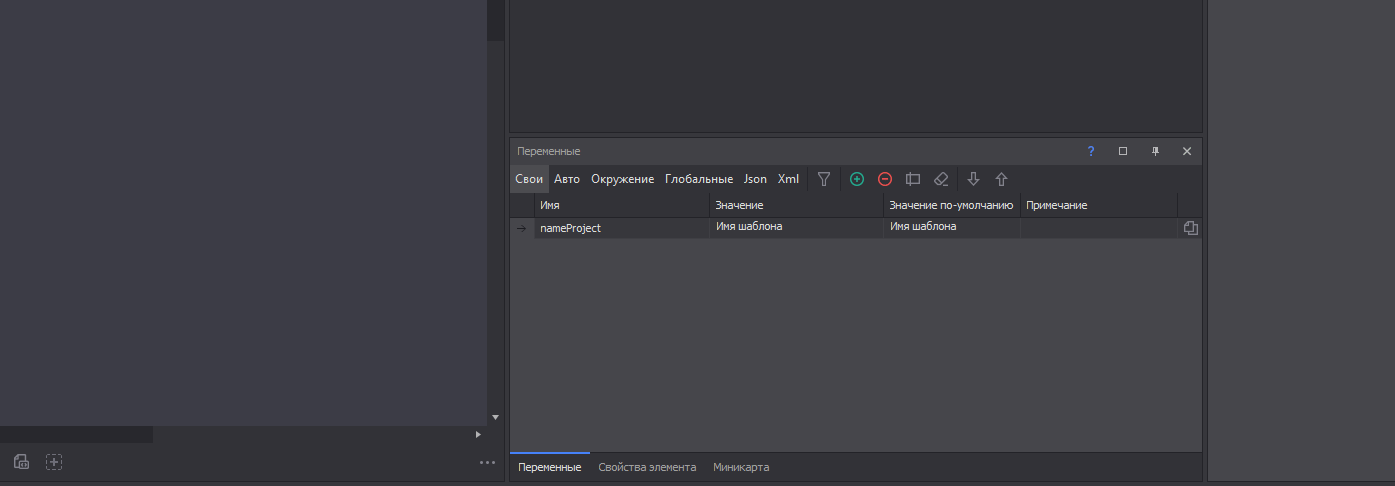Add a new variable with green plus icon
The image size is (1395, 486).
[x=857, y=179]
